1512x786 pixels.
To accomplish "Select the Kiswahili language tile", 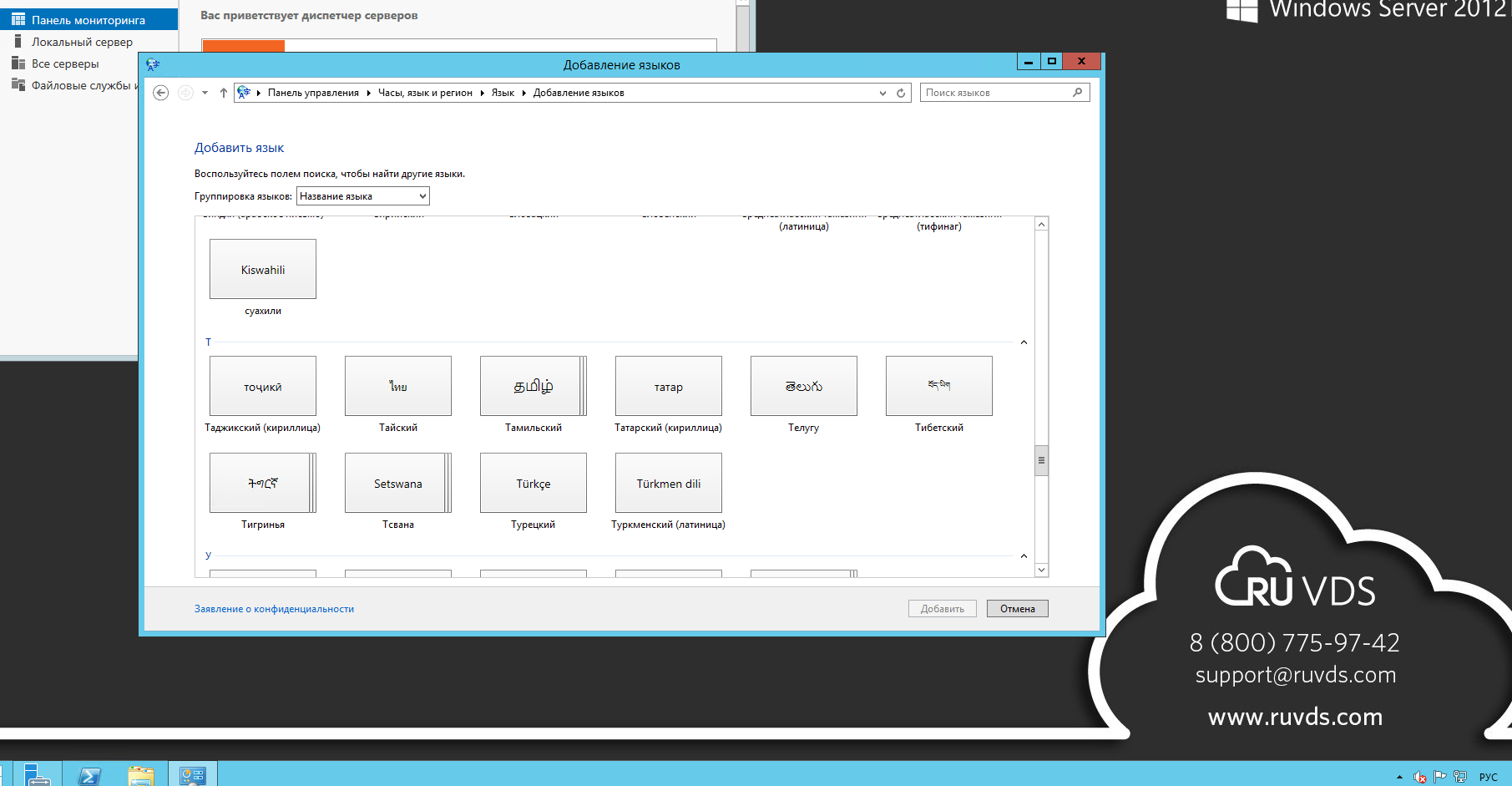I will tap(263, 269).
